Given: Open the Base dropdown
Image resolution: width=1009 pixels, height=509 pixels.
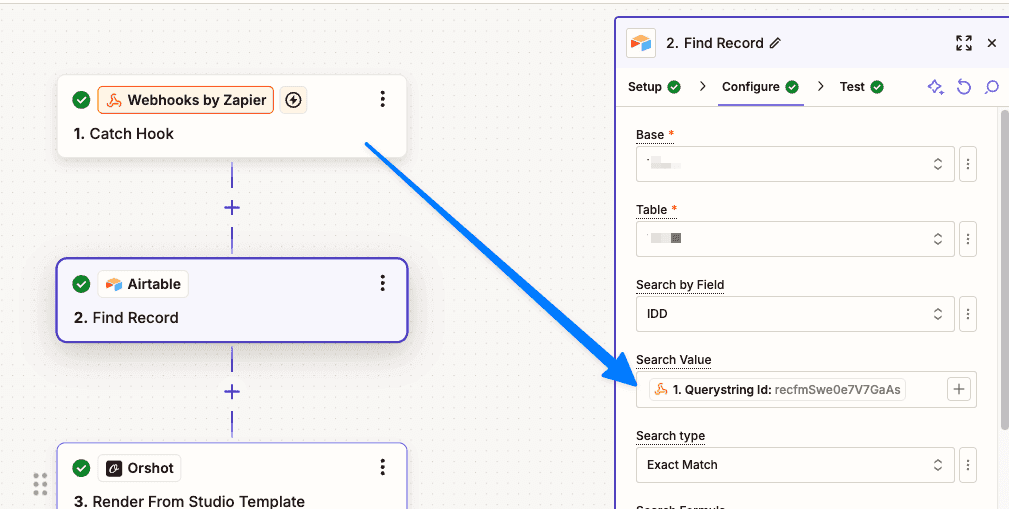Looking at the screenshot, I should coord(795,164).
